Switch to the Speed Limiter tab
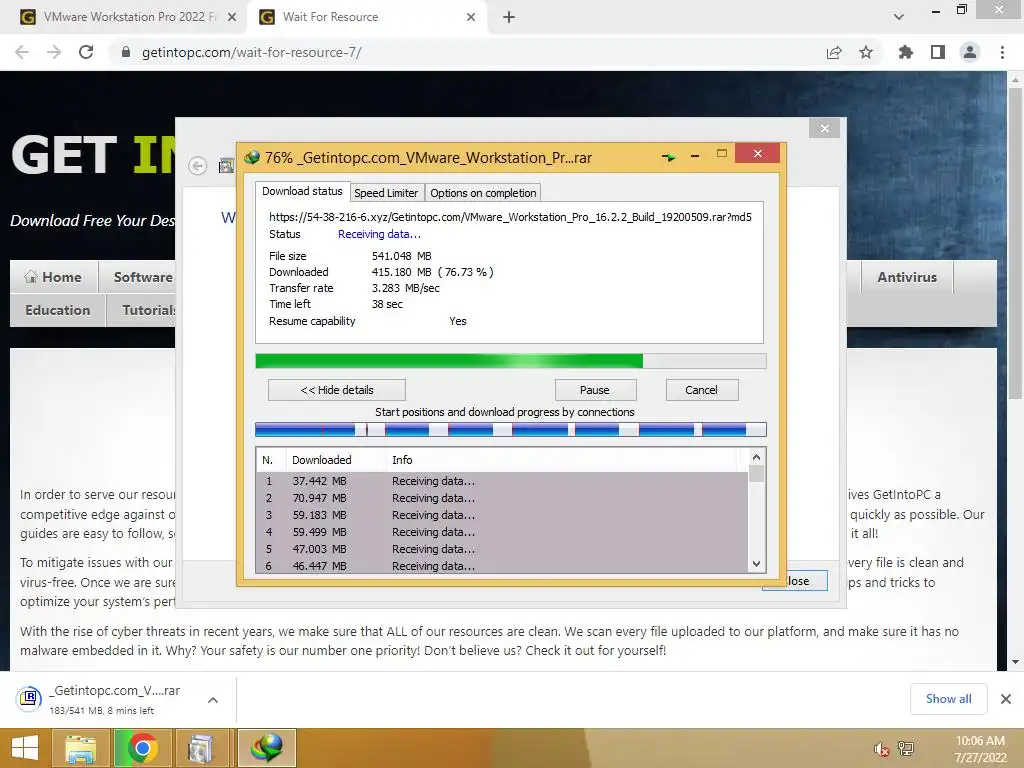 [386, 193]
